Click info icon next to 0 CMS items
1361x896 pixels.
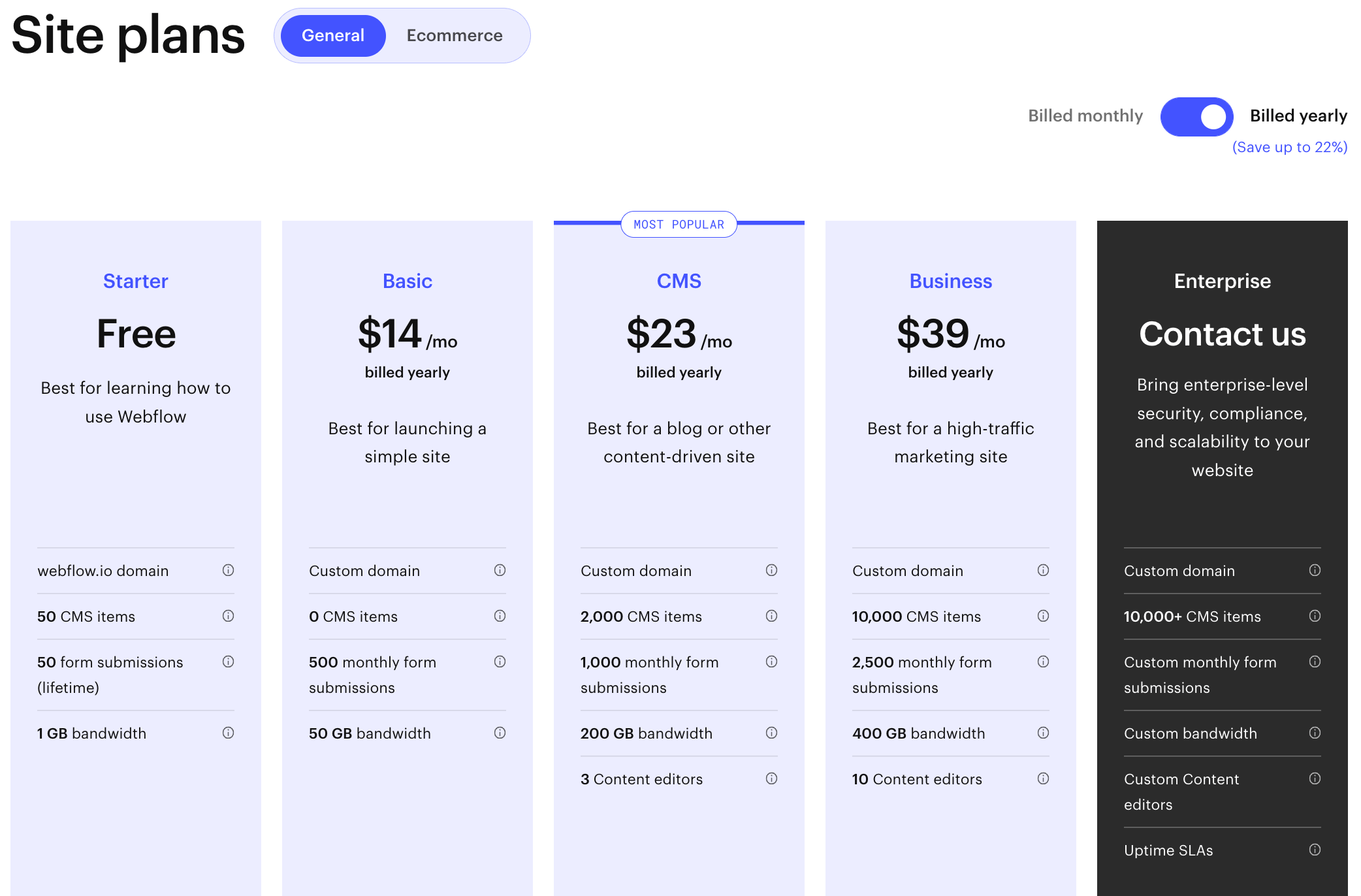[x=500, y=616]
